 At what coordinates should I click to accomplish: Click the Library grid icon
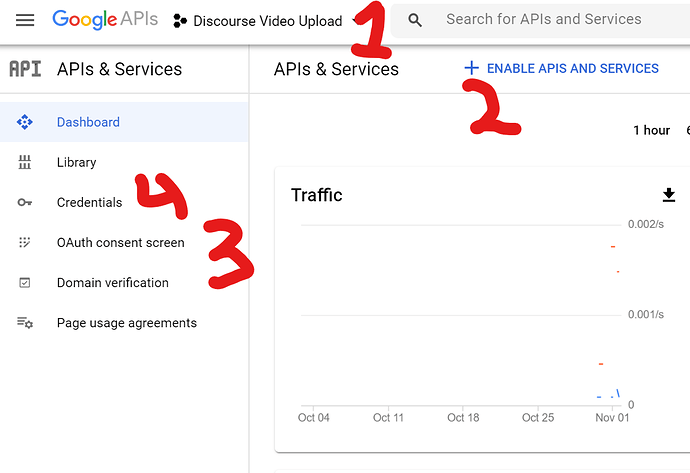25,162
